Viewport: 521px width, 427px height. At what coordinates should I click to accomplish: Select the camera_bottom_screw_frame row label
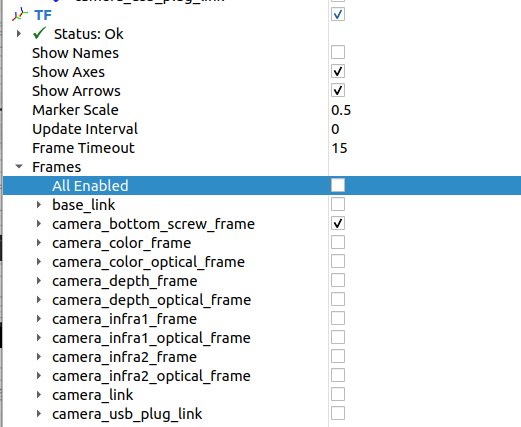153,224
